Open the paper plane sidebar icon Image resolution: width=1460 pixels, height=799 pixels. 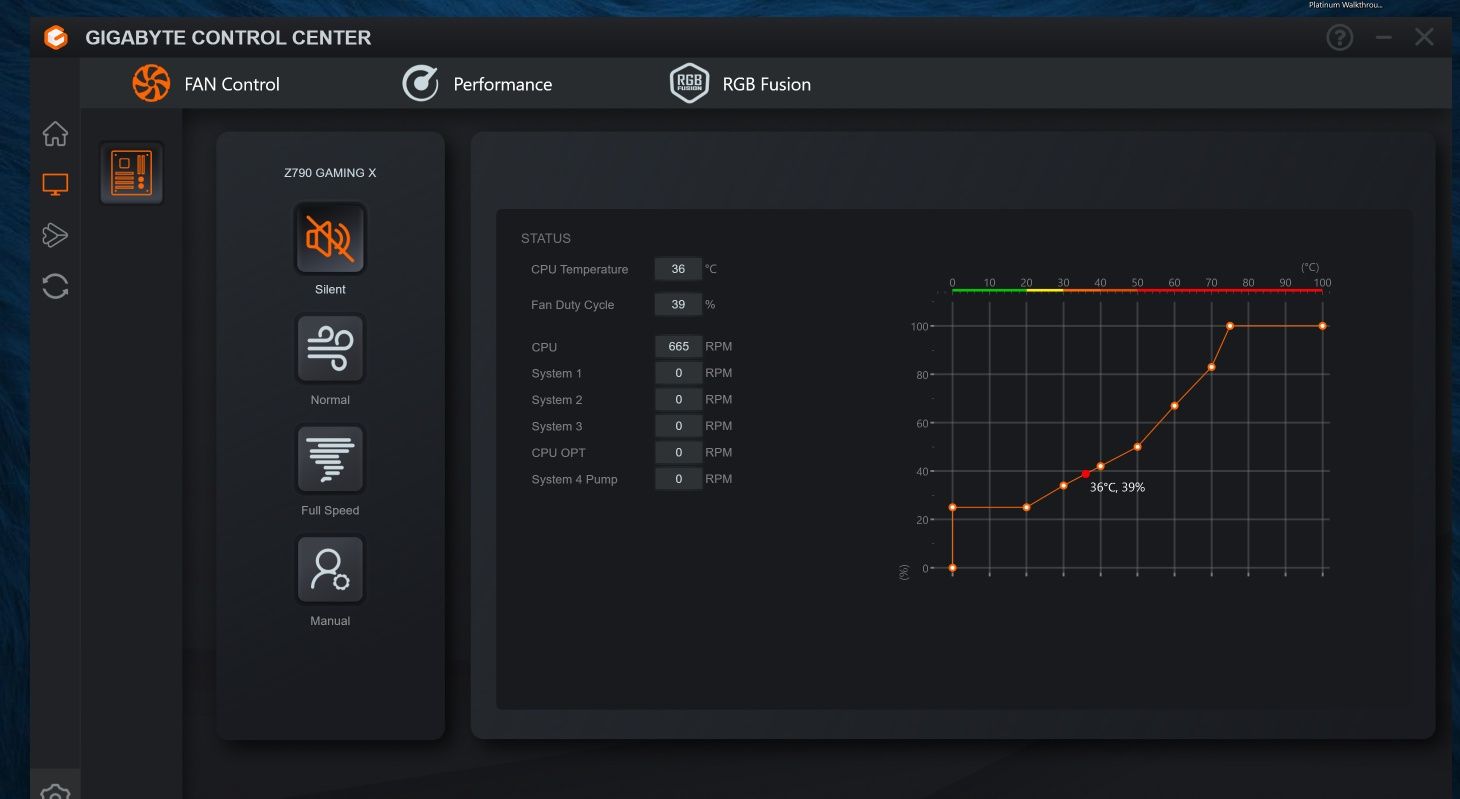55,235
